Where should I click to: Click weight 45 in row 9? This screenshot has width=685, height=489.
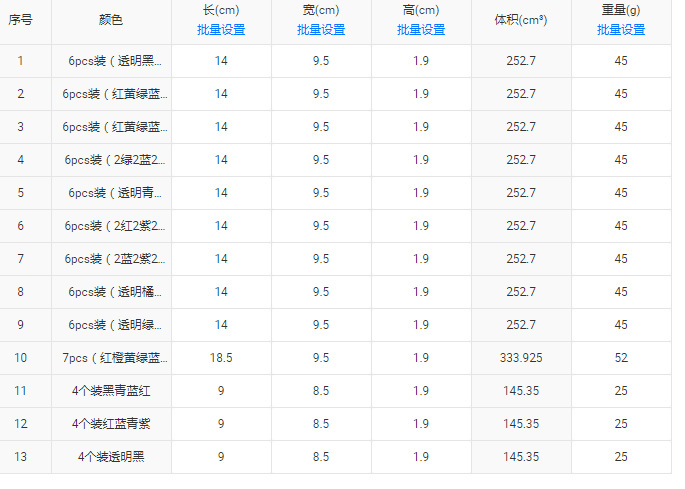click(621, 325)
